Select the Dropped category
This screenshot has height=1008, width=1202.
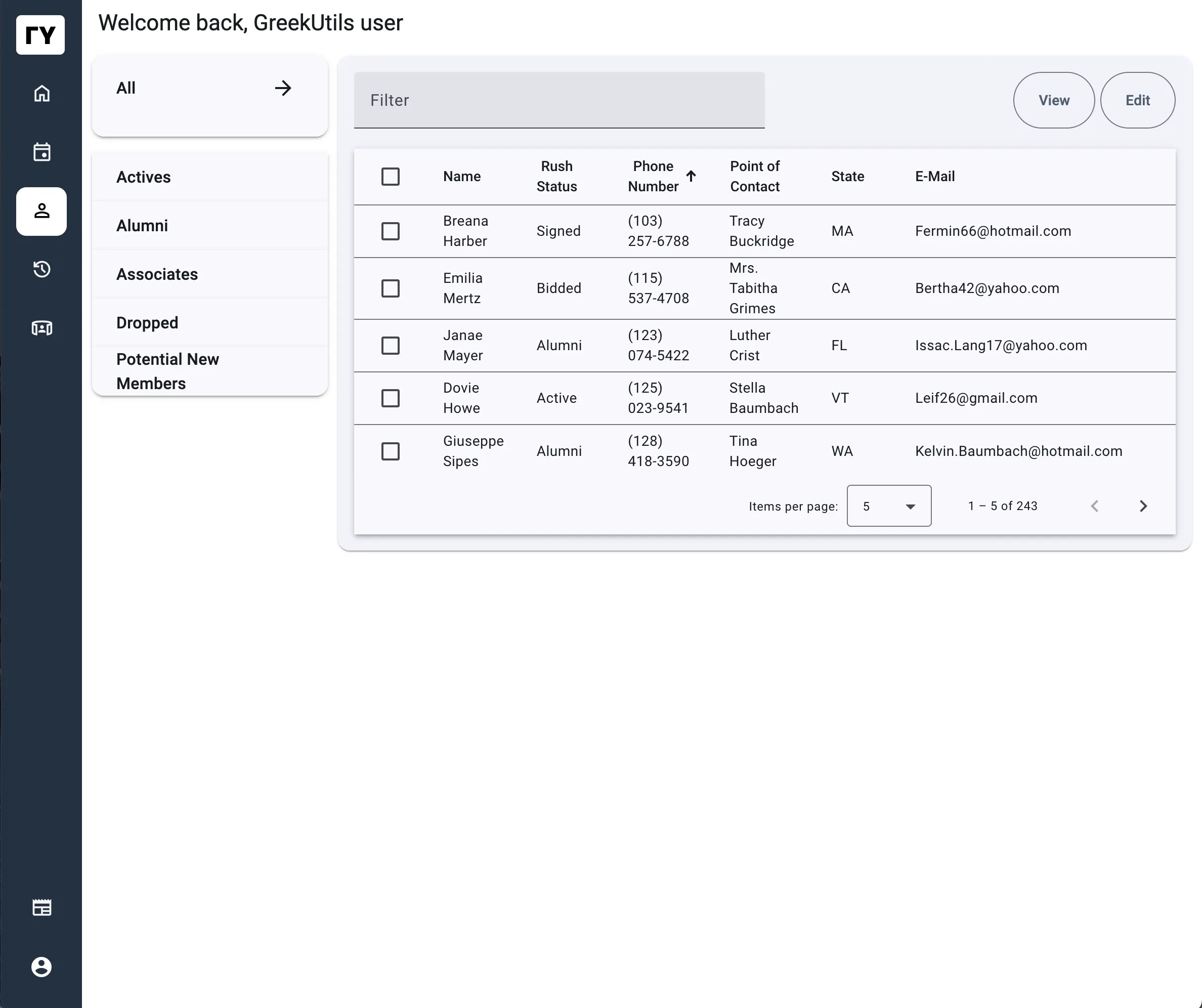[x=209, y=323]
